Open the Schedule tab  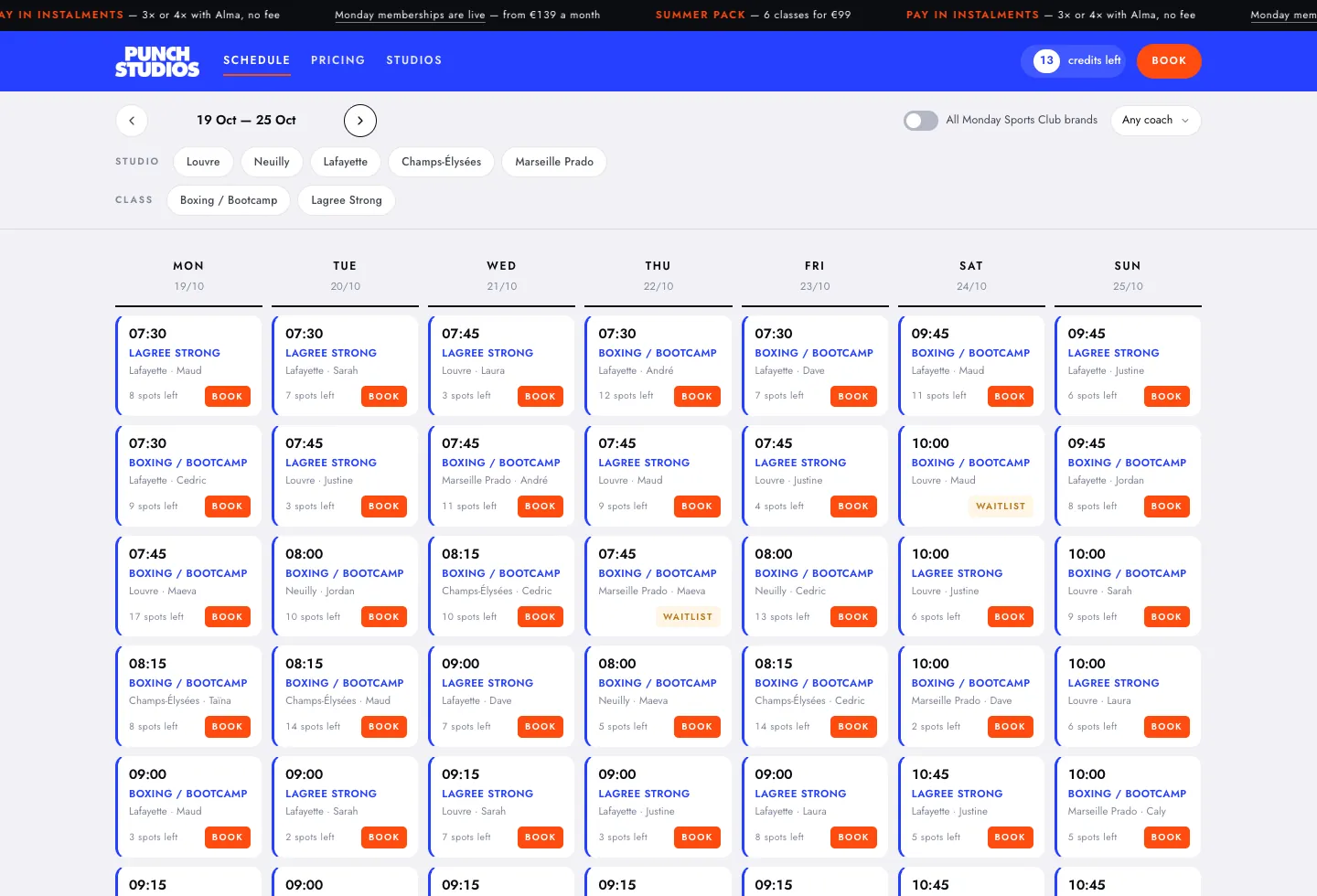tap(257, 60)
